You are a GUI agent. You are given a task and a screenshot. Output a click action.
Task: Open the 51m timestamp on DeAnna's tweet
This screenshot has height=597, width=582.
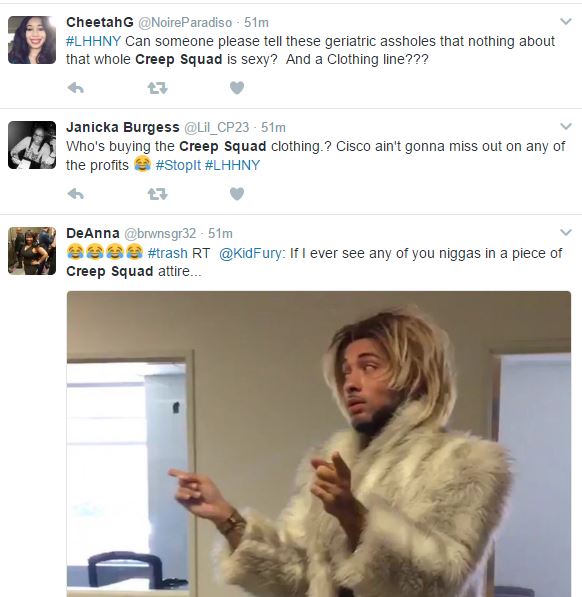pos(220,233)
